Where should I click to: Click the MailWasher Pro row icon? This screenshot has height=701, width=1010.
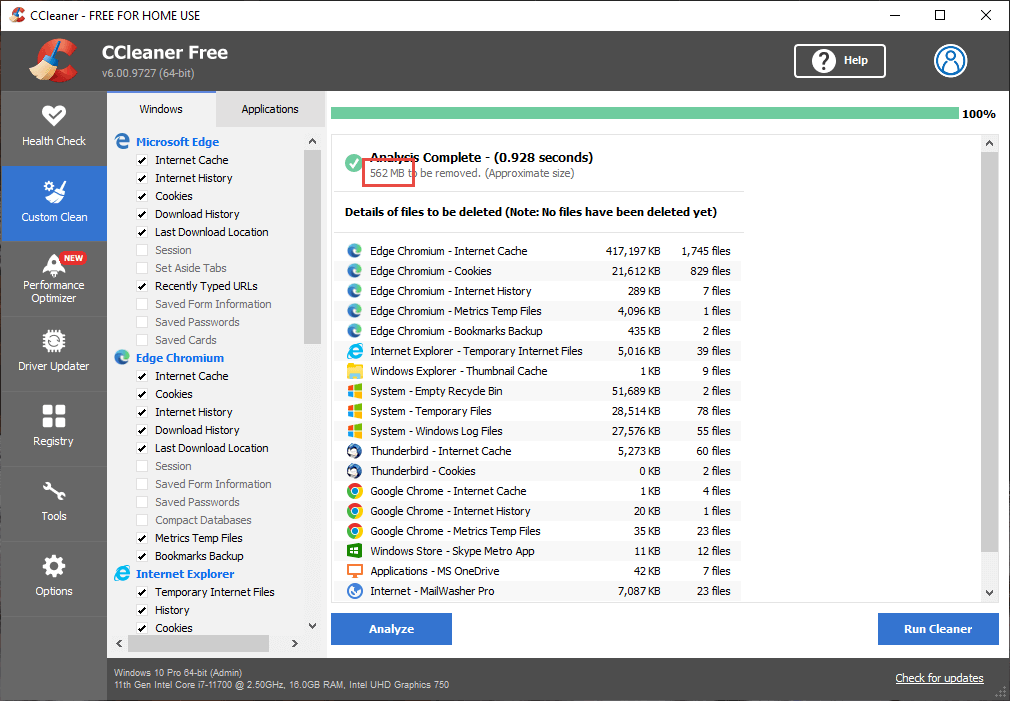[x=354, y=591]
